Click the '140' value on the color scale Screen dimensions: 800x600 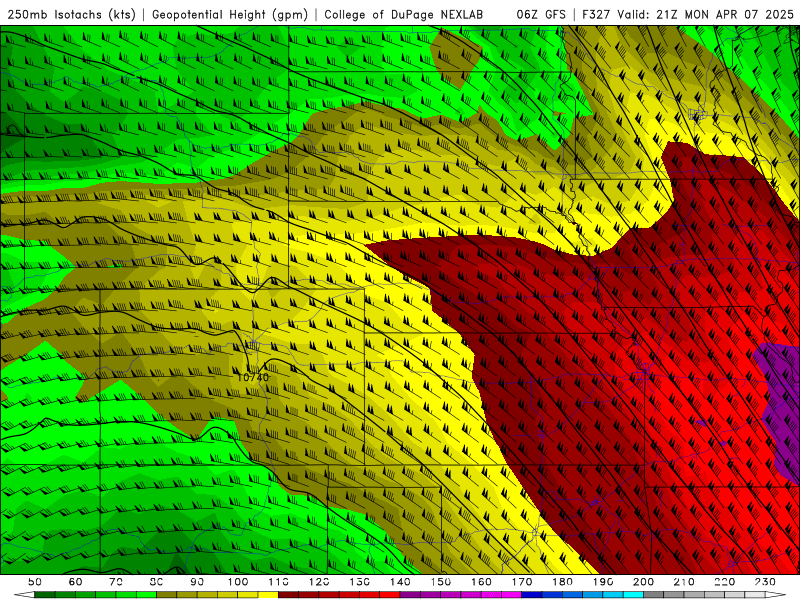tap(400, 582)
